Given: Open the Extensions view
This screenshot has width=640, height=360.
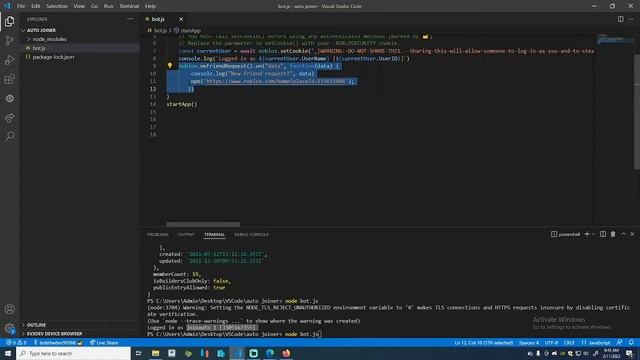Looking at the screenshot, I should tap(9, 79).
